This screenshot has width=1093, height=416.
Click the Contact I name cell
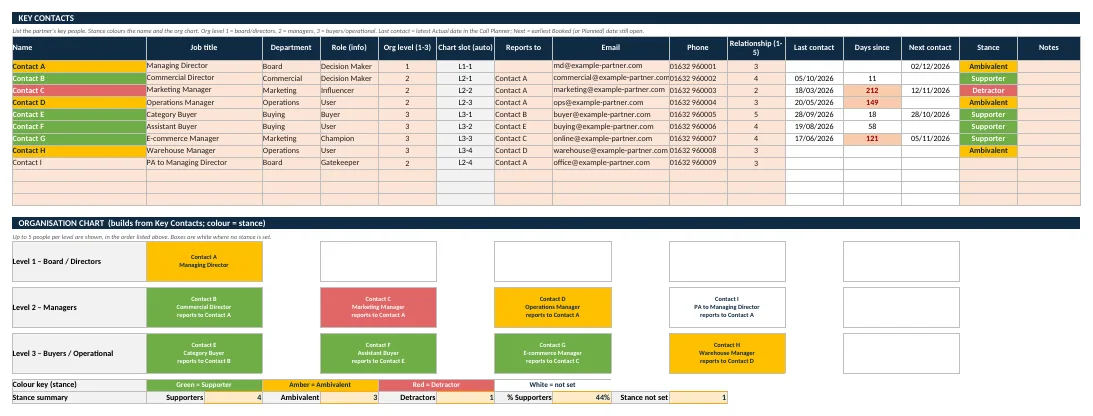coord(79,163)
